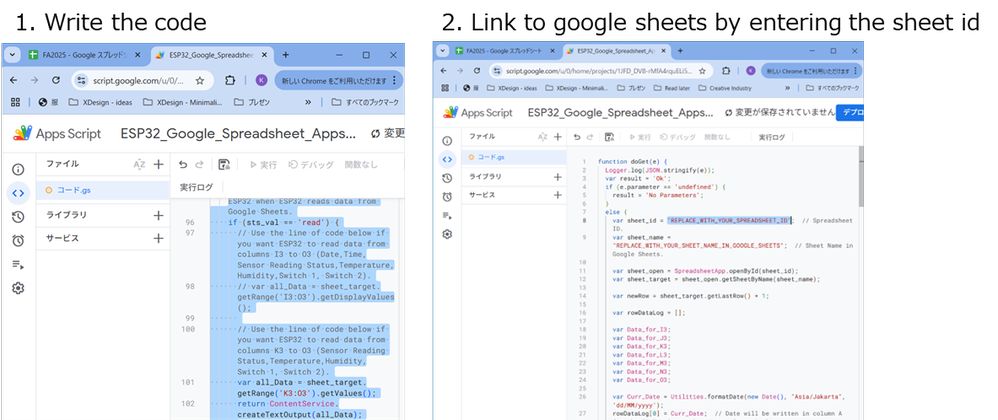Screen dimensions: 998x420
Task: Click highlighted REPLACE_WITH_YOUR_SPREADSHEET_ID text in code
Action: tap(728, 220)
